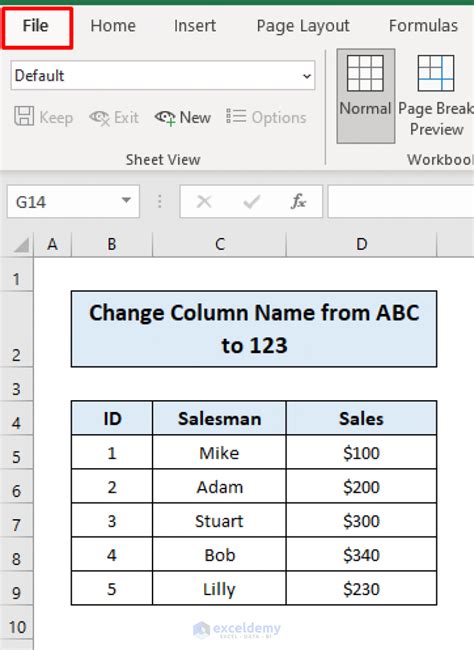Select row 10 header

[16, 622]
